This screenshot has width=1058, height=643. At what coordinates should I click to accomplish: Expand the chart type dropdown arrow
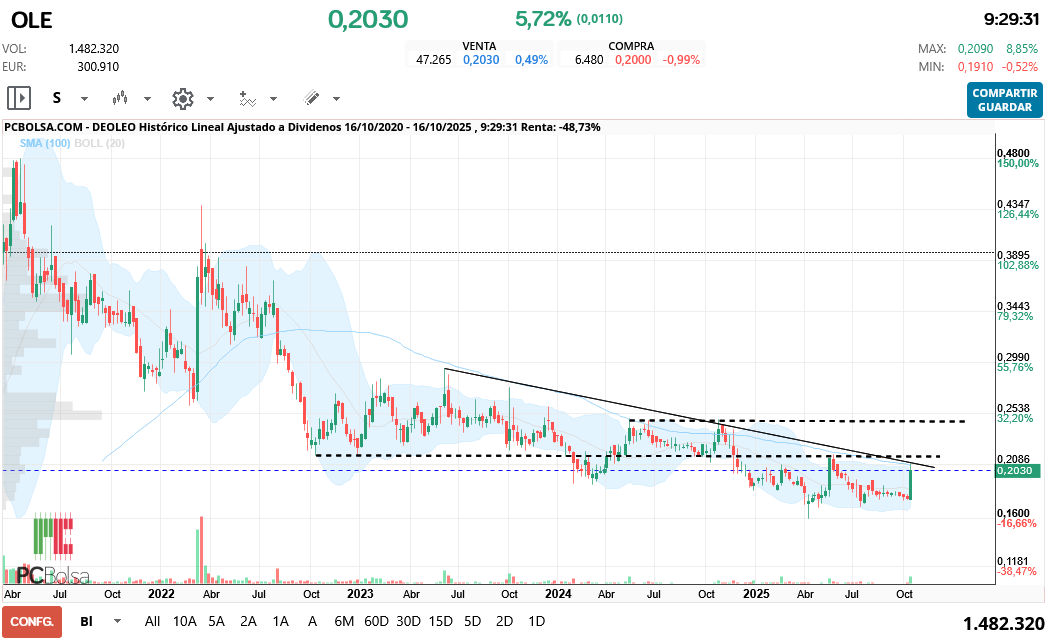147,99
